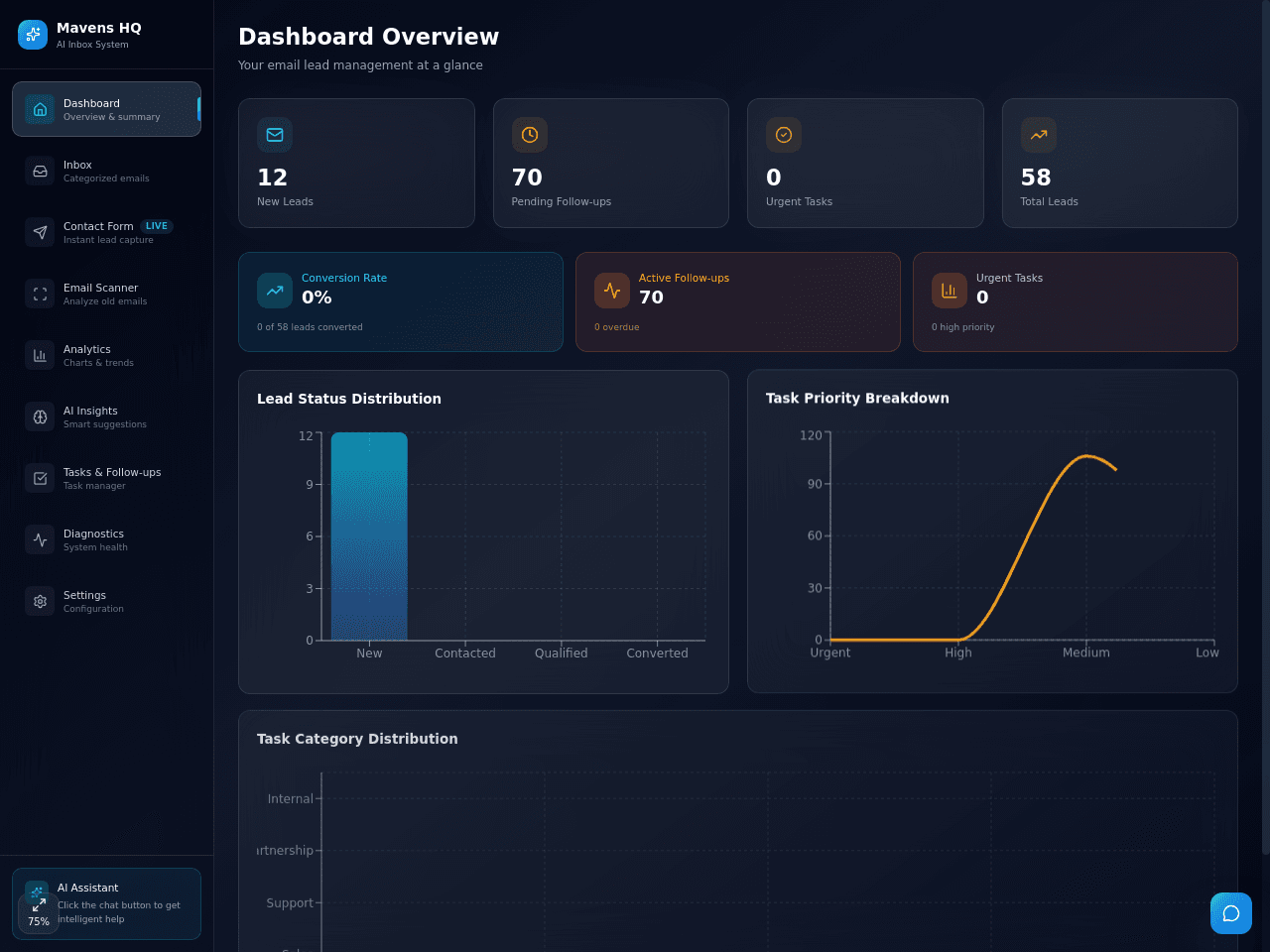Click the AI Insights brain icon
The height and width of the screenshot is (952, 1270).
pyautogui.click(x=40, y=416)
